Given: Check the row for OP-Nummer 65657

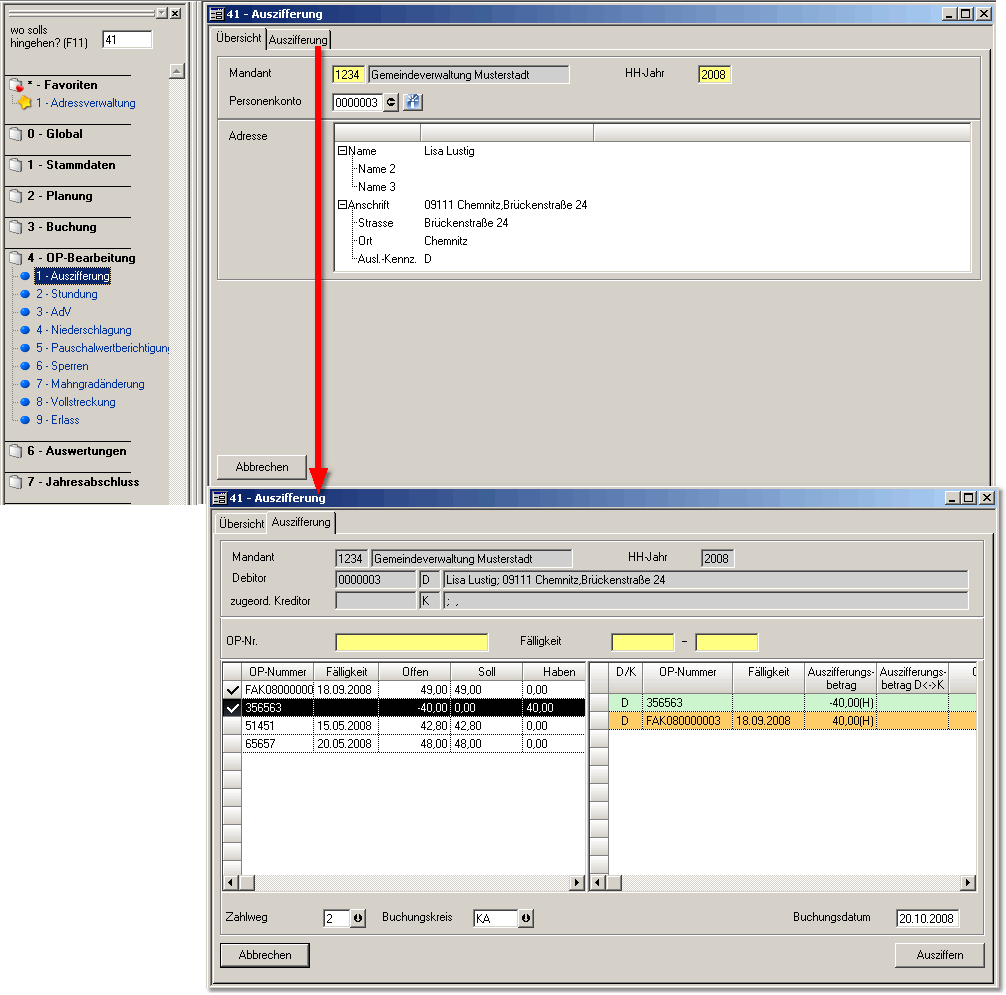Looking at the screenshot, I should [232, 744].
